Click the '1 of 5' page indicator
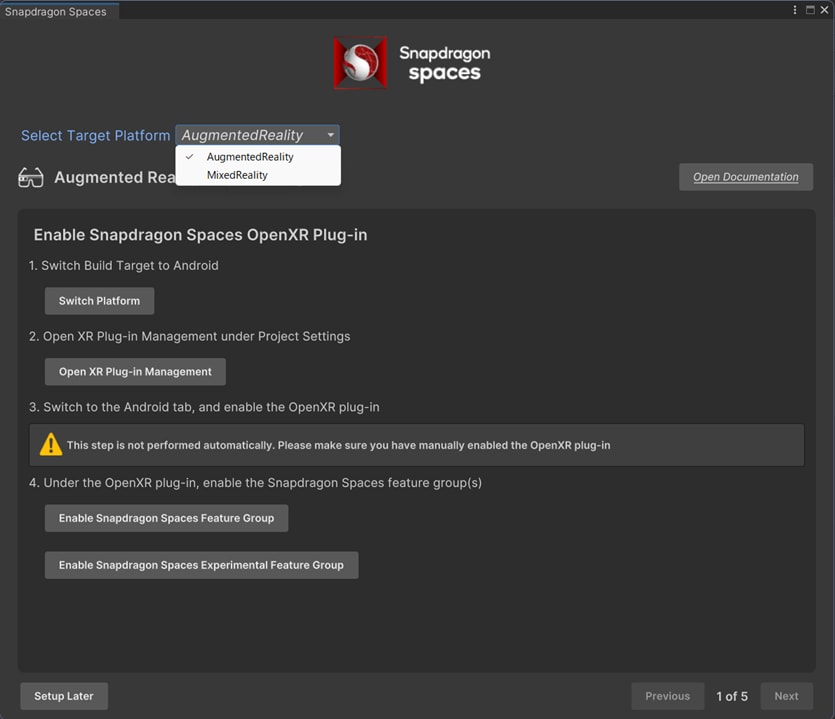This screenshot has width=835, height=719. point(732,696)
